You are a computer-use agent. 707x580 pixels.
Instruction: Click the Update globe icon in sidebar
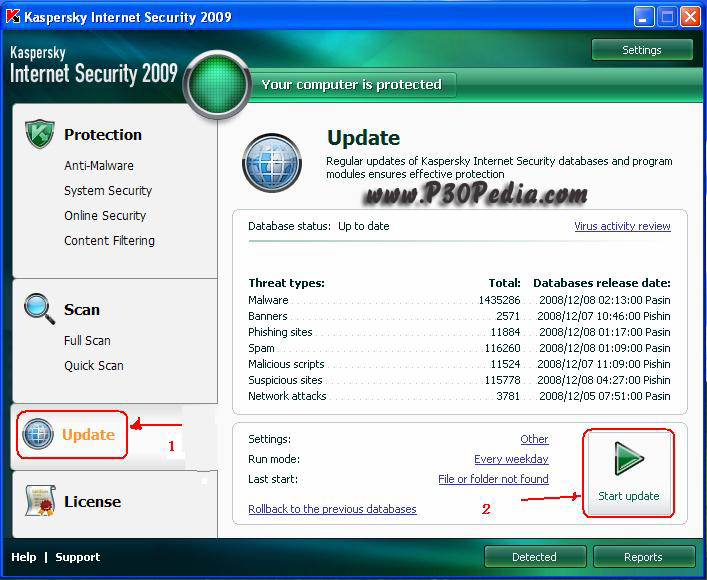pos(38,434)
